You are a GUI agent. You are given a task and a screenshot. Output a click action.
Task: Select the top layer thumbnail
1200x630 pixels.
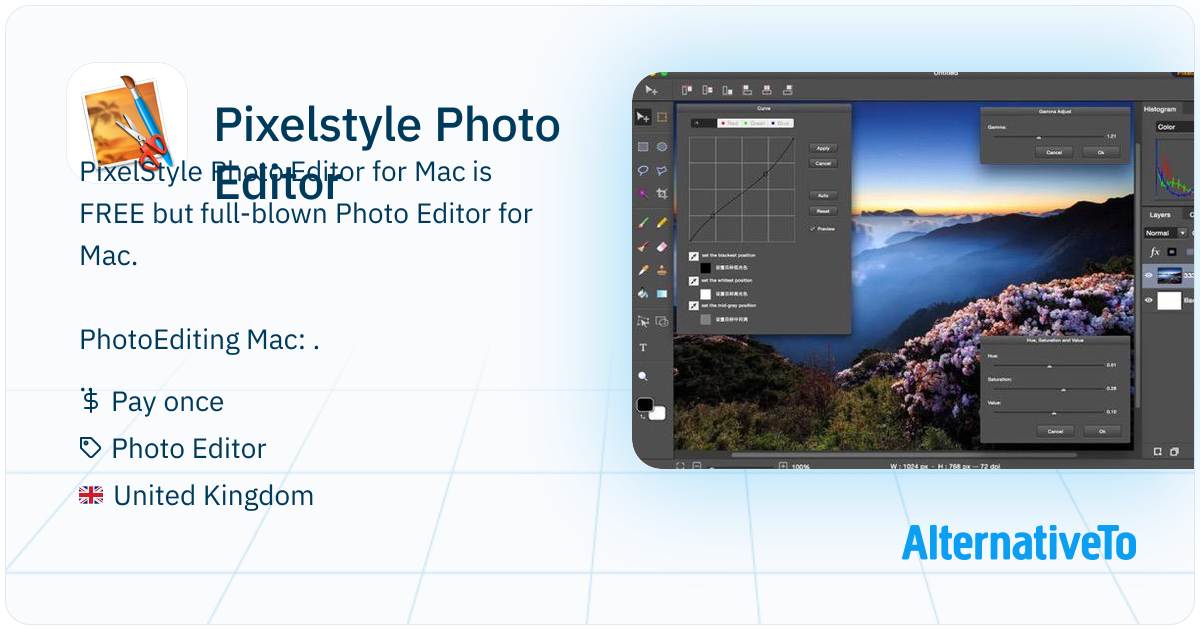point(1169,275)
